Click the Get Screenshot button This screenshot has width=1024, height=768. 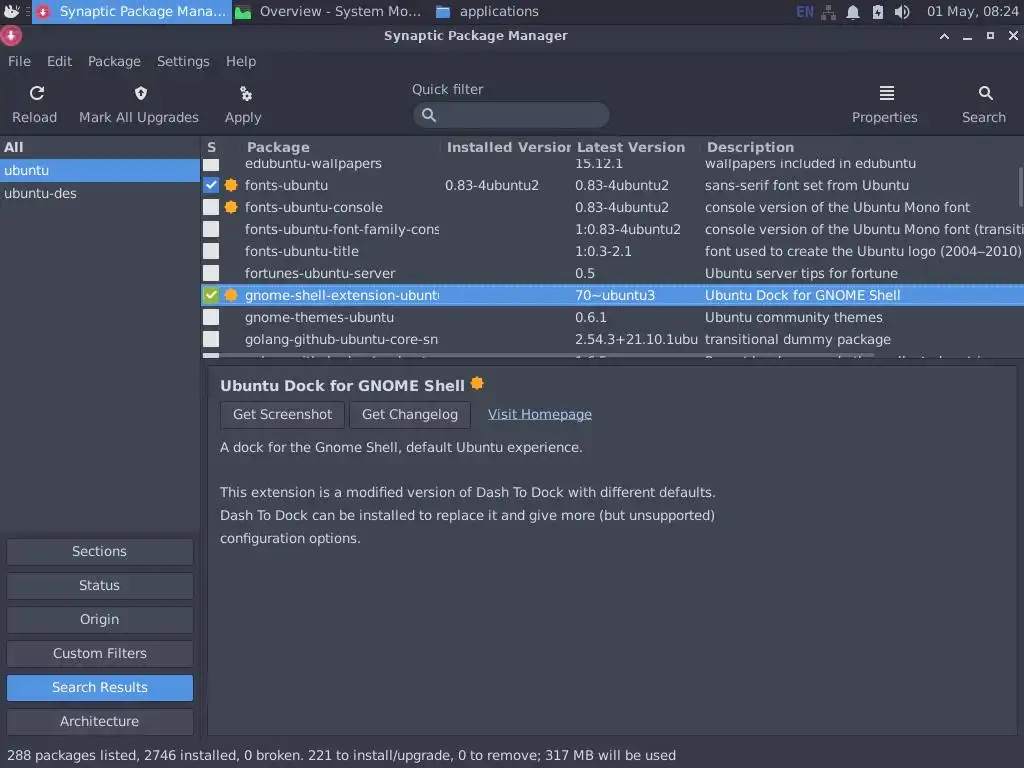[x=282, y=415]
